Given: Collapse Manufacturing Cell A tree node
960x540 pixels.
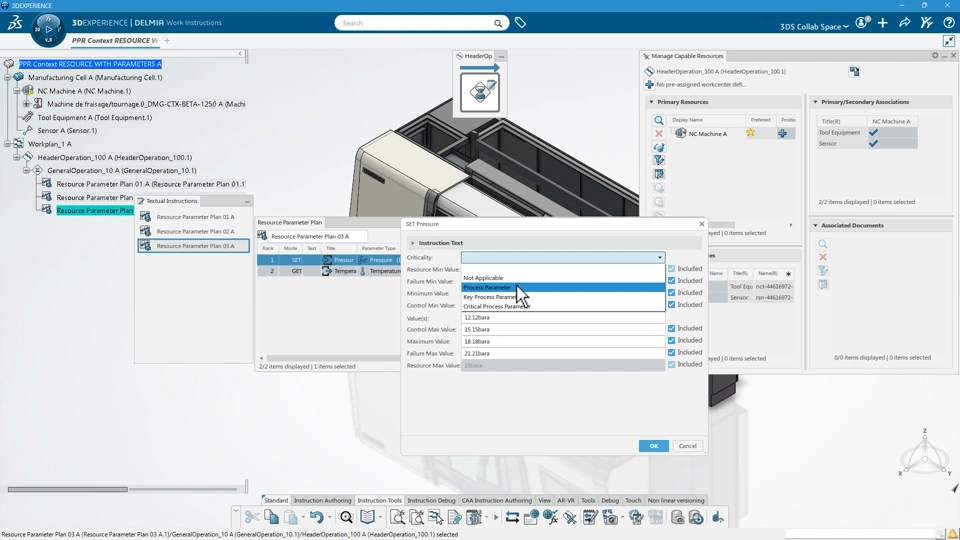Looking at the screenshot, I should coord(7,77).
